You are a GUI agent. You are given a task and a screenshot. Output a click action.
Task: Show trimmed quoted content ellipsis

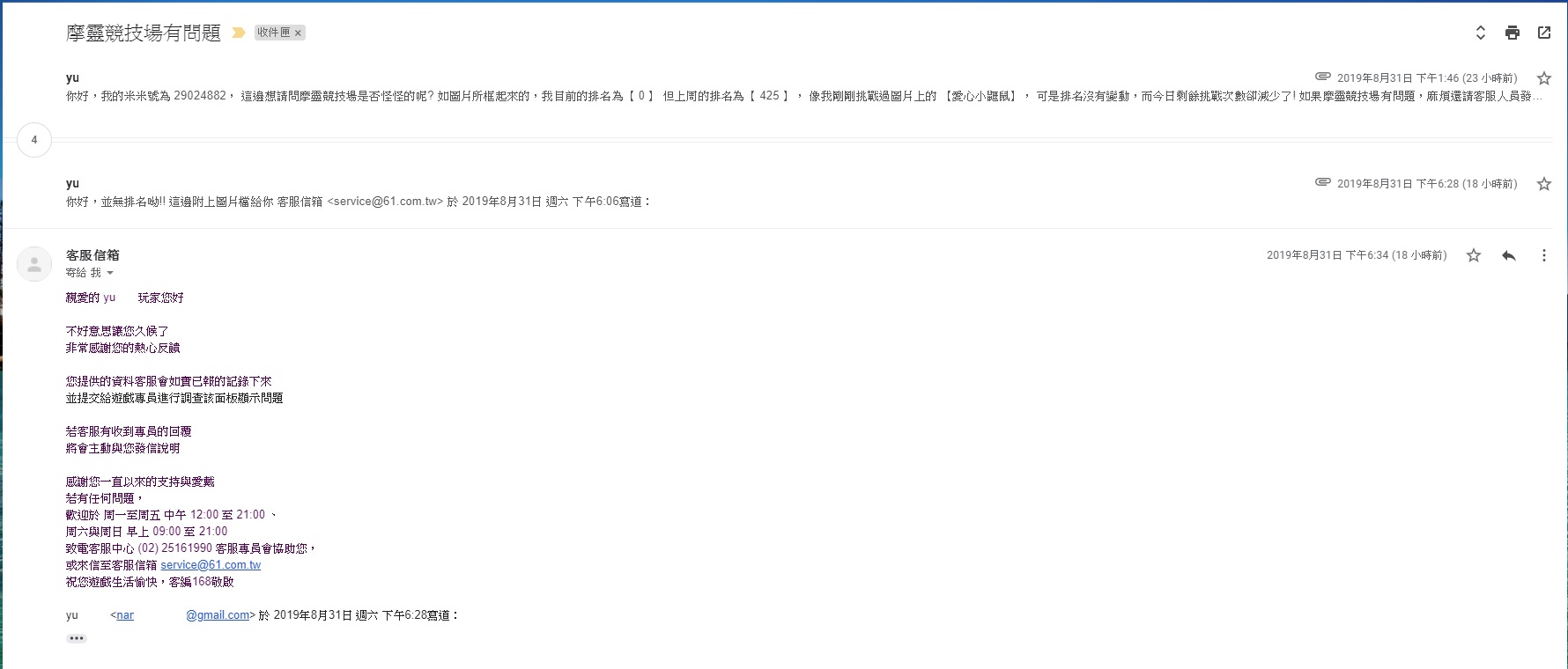(x=77, y=638)
